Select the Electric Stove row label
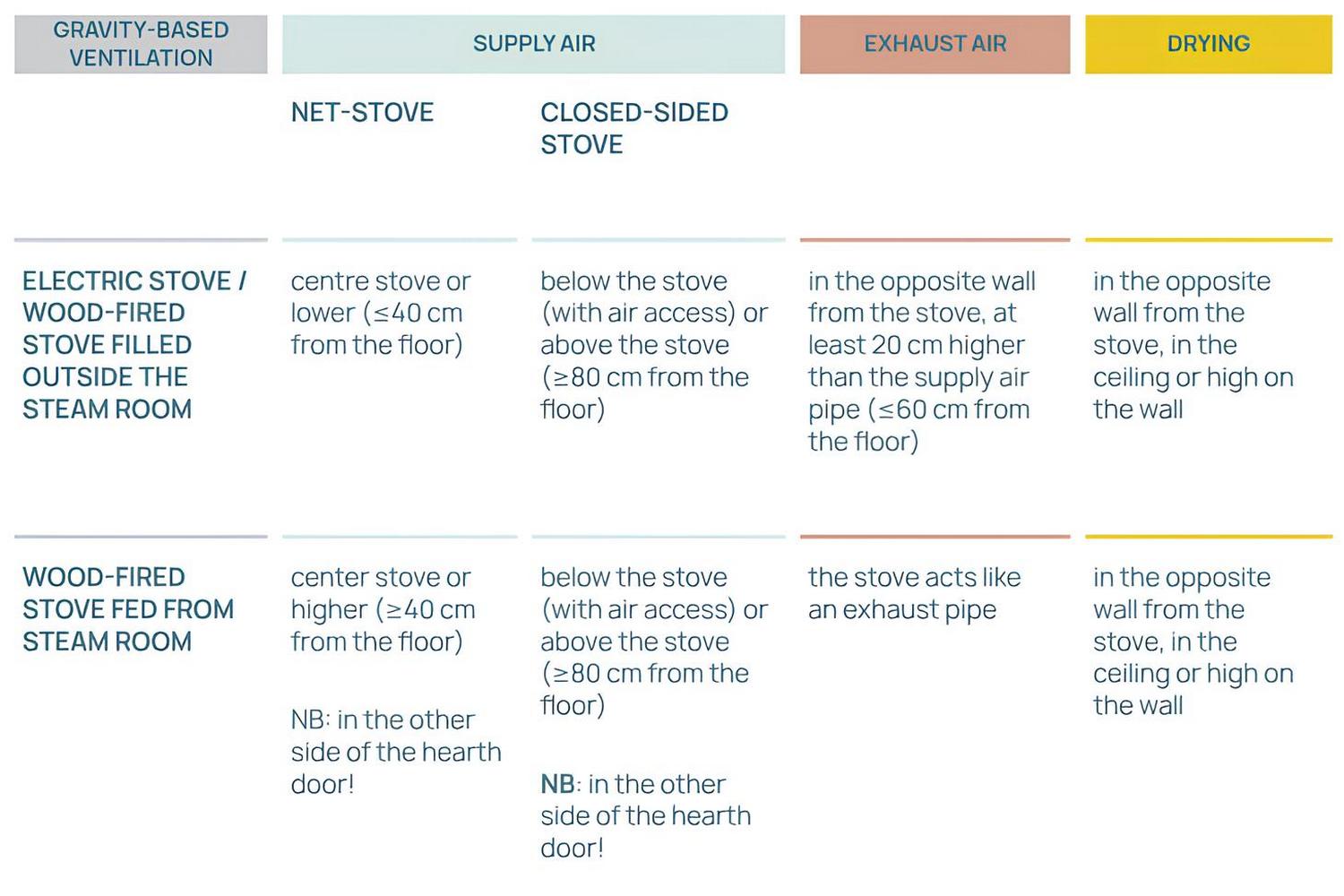 (134, 345)
